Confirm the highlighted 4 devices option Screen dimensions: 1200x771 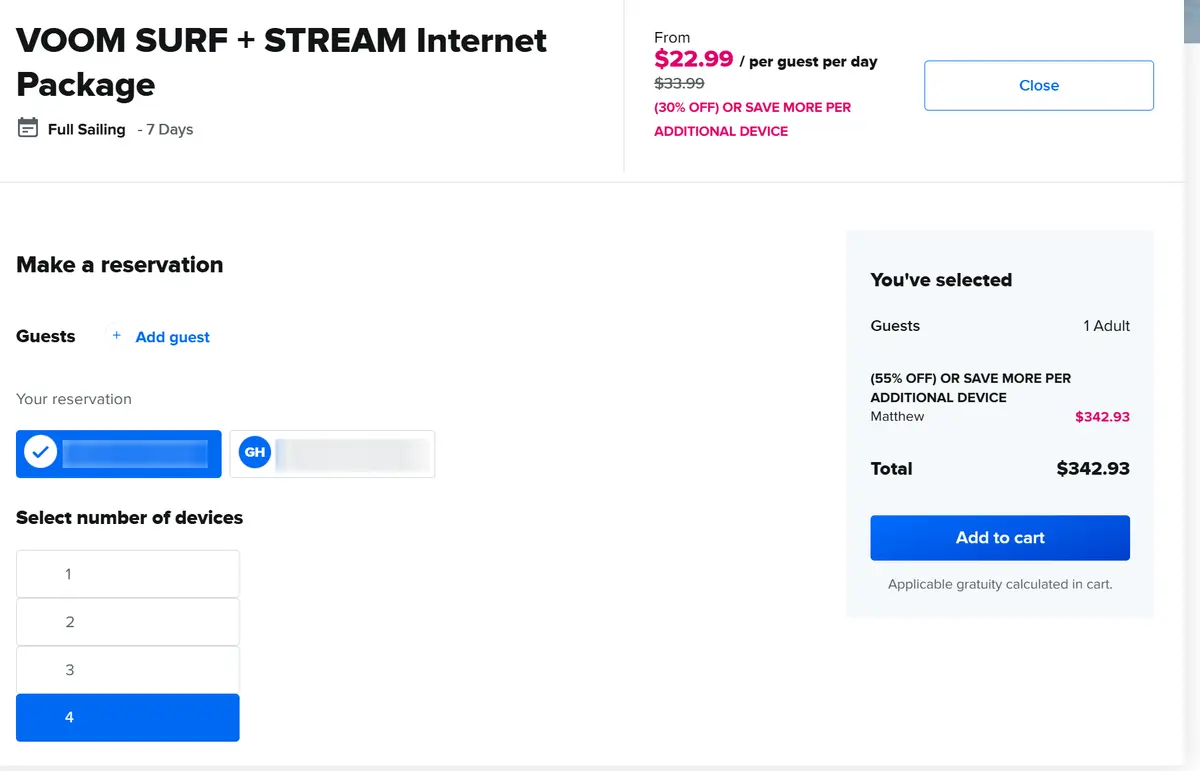[x=127, y=717]
